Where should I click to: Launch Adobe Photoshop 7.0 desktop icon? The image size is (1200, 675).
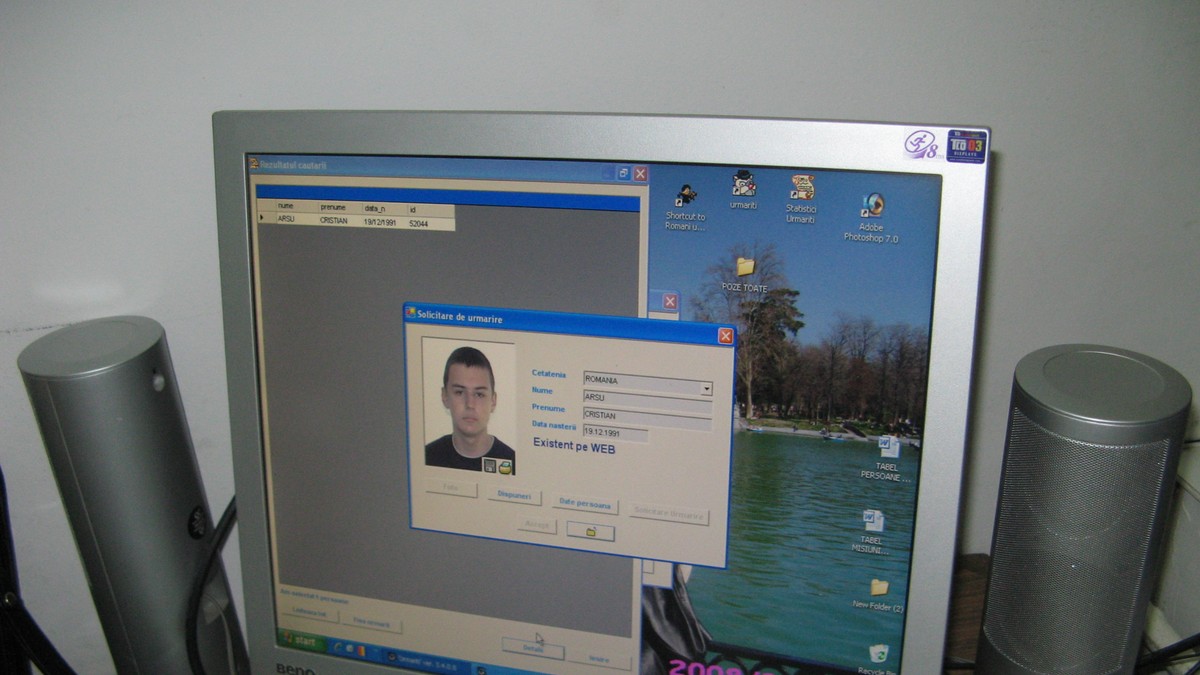coord(871,218)
